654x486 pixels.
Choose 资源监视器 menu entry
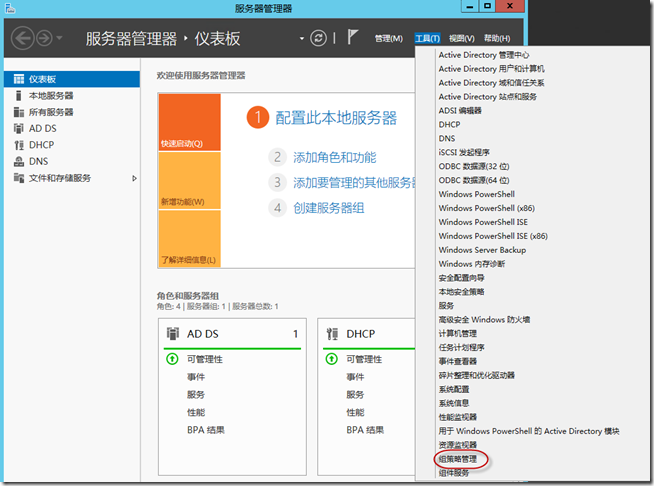458,445
